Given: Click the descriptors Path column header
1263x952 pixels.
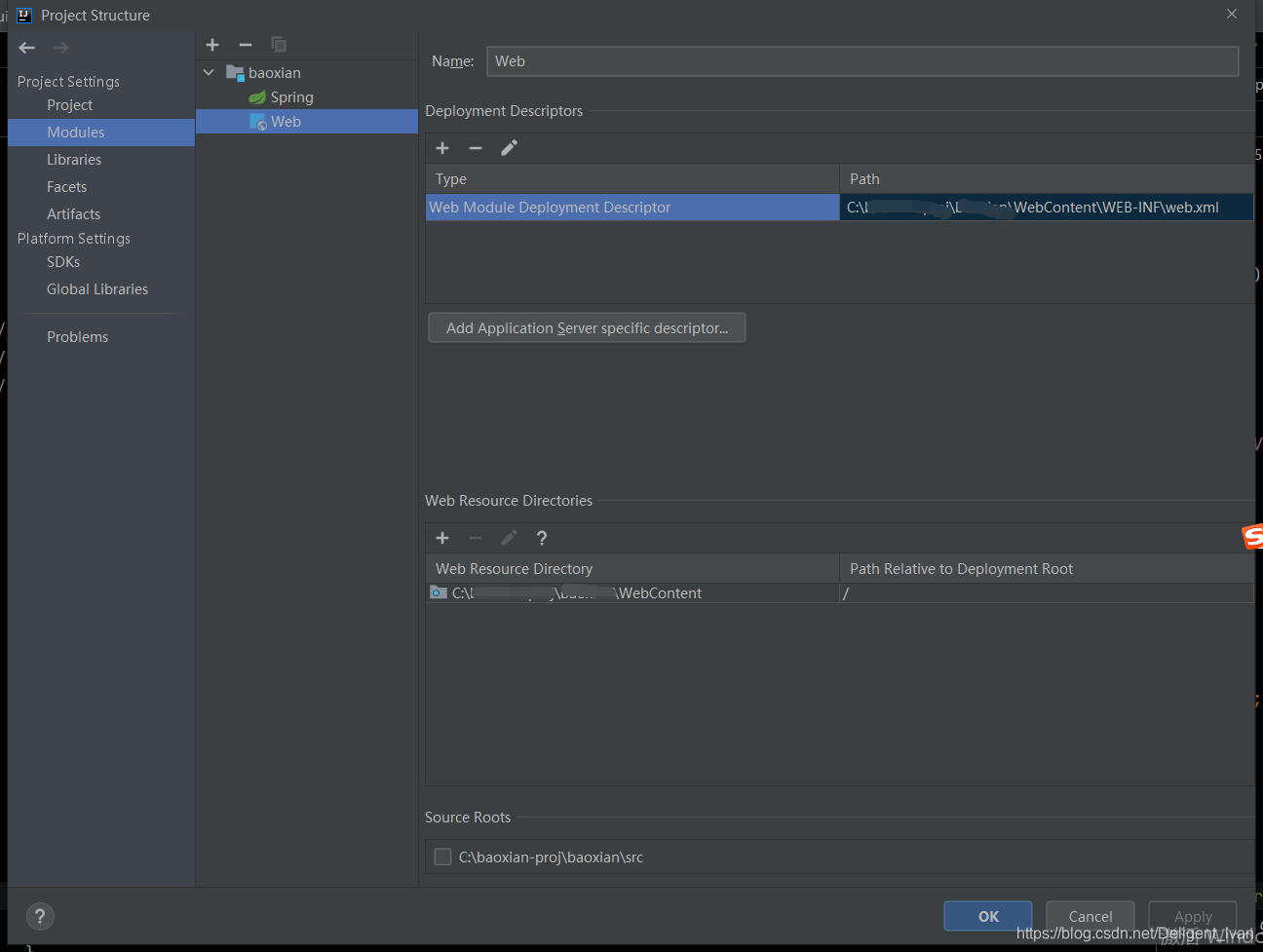Looking at the screenshot, I should [x=1047, y=179].
